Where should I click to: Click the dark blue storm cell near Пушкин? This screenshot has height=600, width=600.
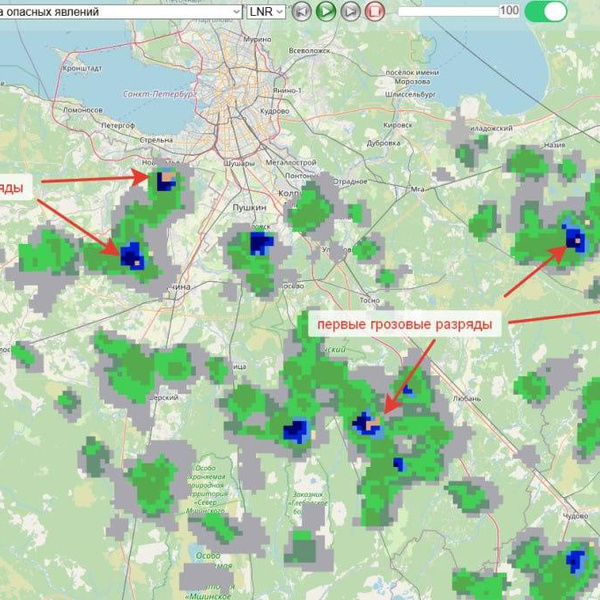tap(261, 242)
